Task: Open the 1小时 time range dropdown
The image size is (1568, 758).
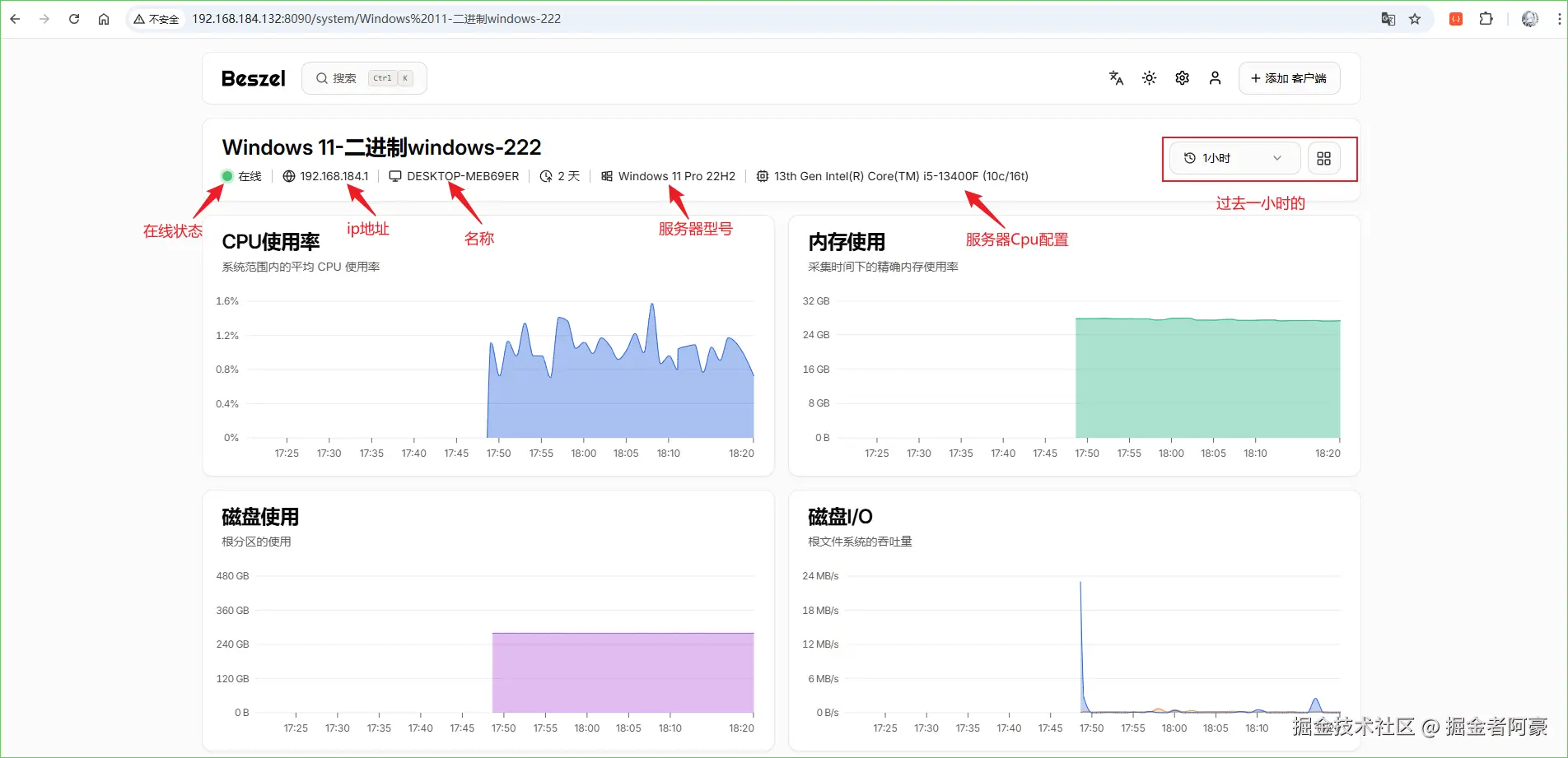Action: click(x=1234, y=158)
